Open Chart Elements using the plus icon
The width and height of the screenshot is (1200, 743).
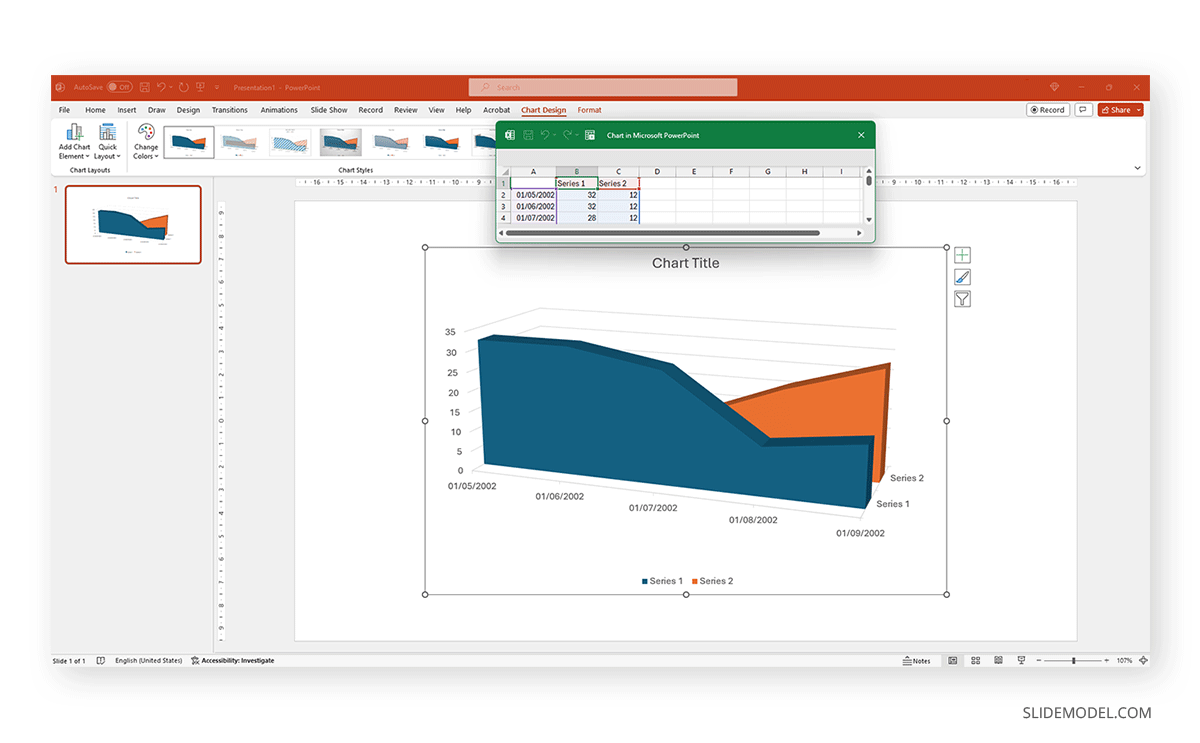961,254
